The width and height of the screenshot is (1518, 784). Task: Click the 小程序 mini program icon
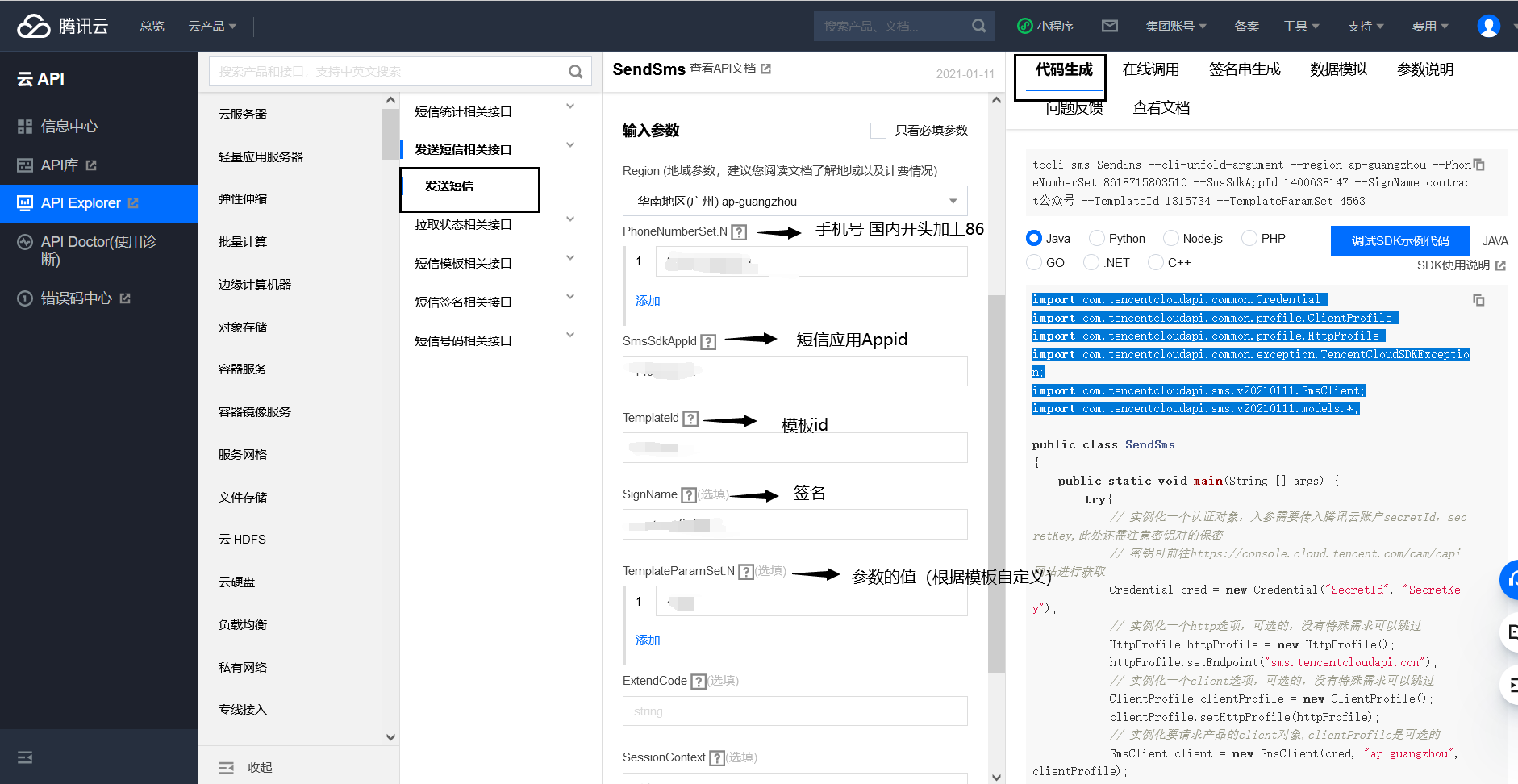[x=1025, y=26]
